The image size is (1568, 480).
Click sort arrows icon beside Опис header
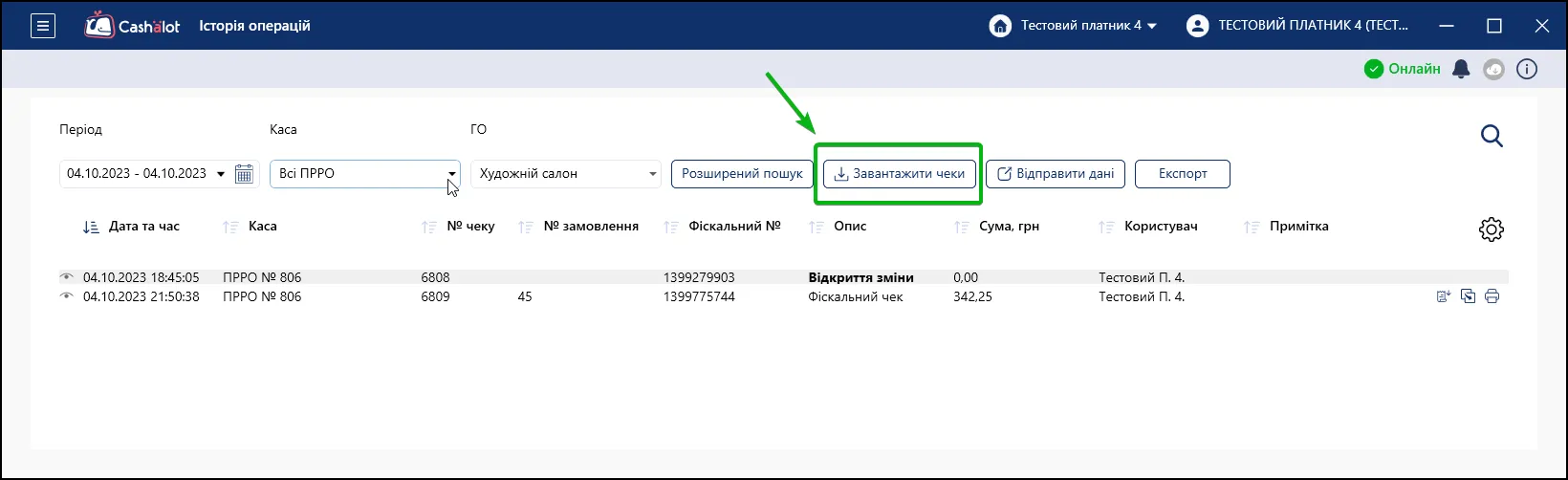[x=817, y=228]
